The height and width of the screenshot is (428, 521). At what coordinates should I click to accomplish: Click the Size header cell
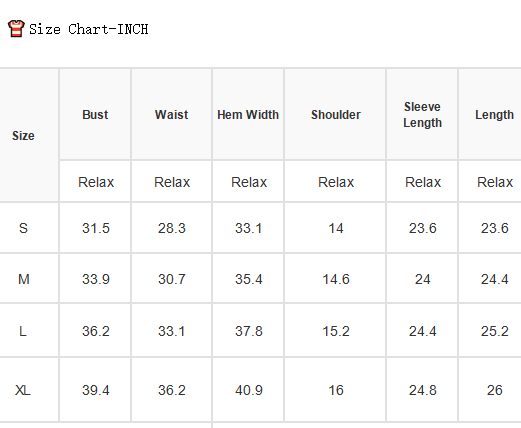point(23,136)
